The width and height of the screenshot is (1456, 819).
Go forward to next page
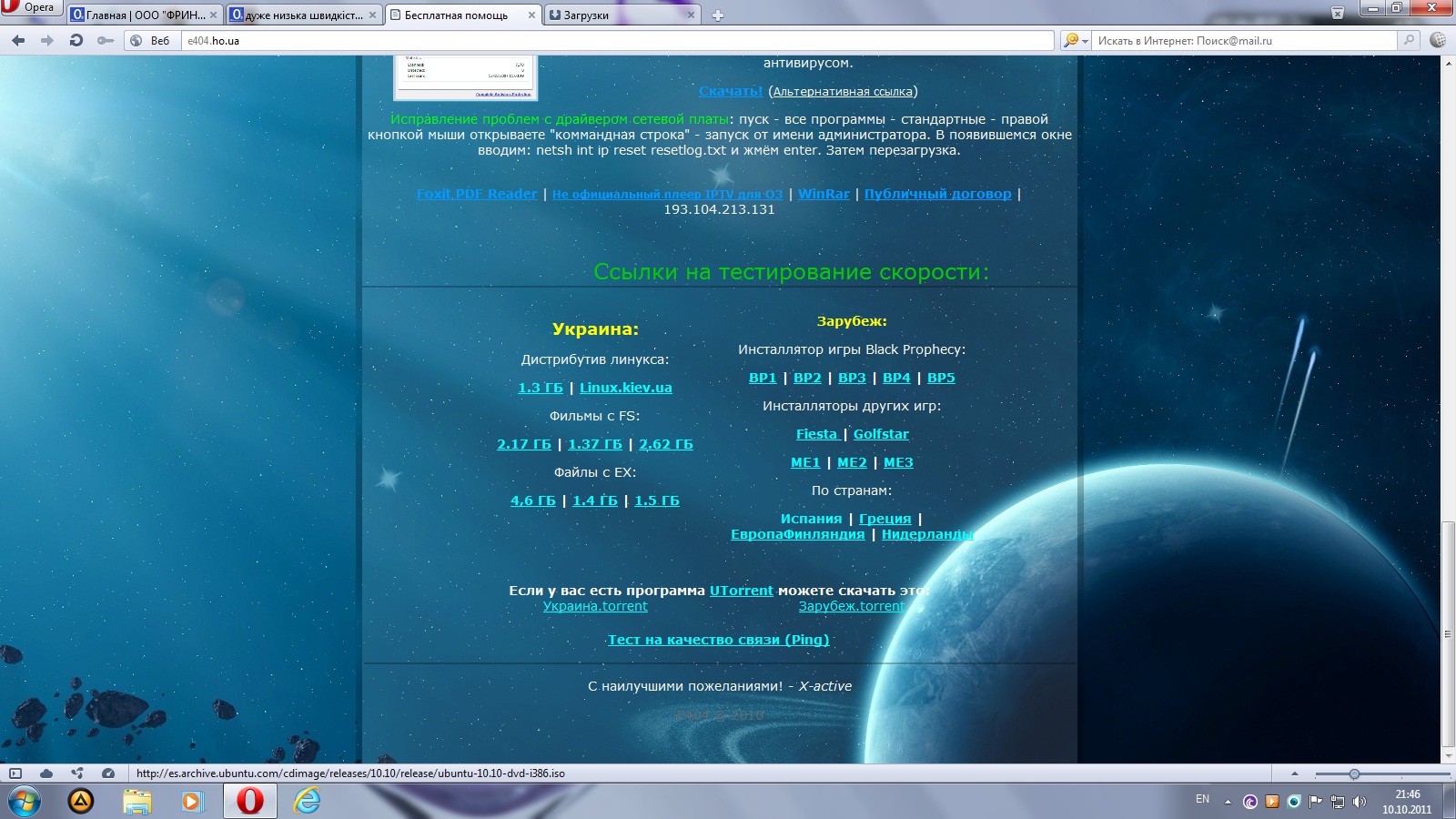click(x=47, y=40)
